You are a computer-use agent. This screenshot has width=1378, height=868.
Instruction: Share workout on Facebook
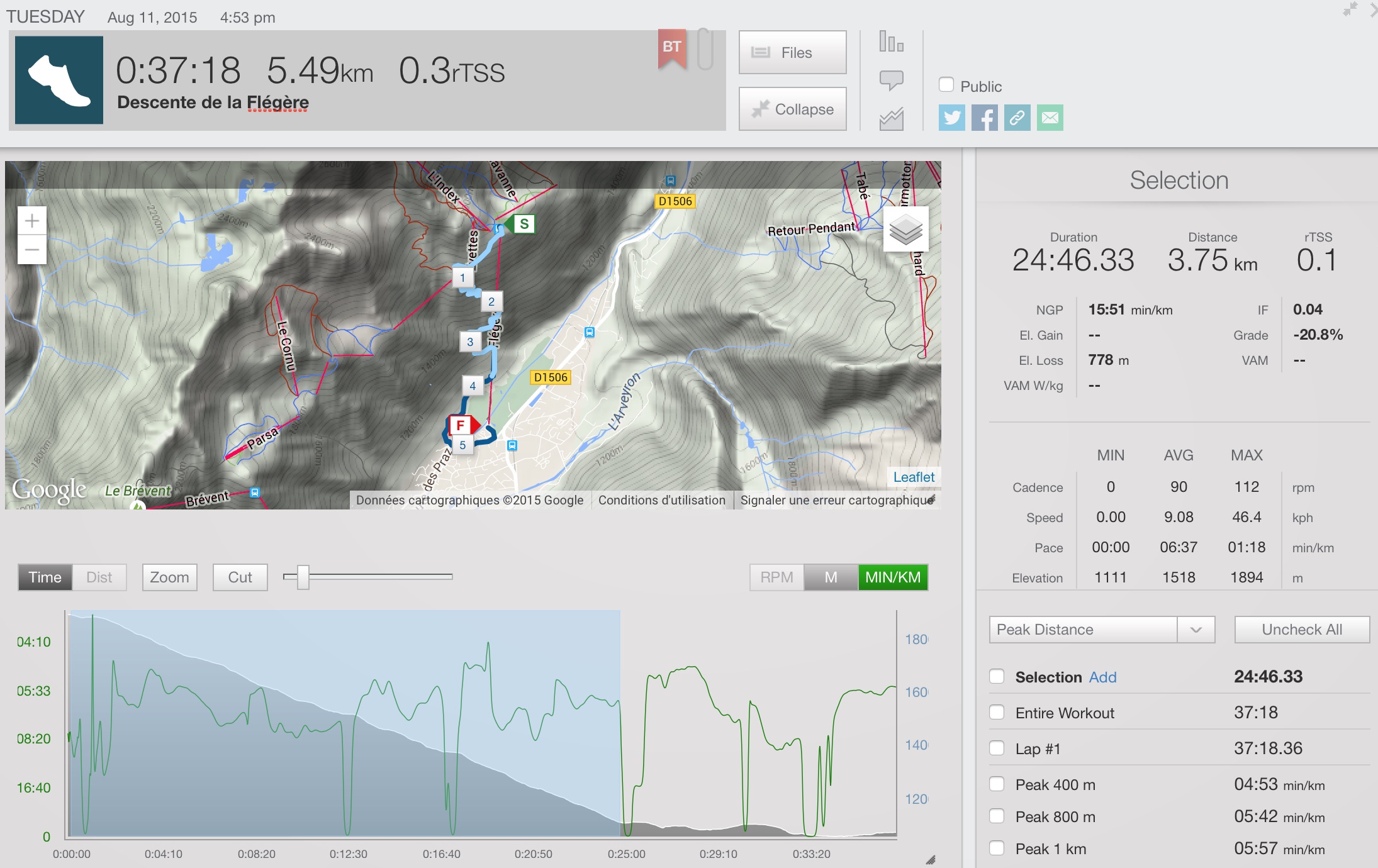pos(984,118)
